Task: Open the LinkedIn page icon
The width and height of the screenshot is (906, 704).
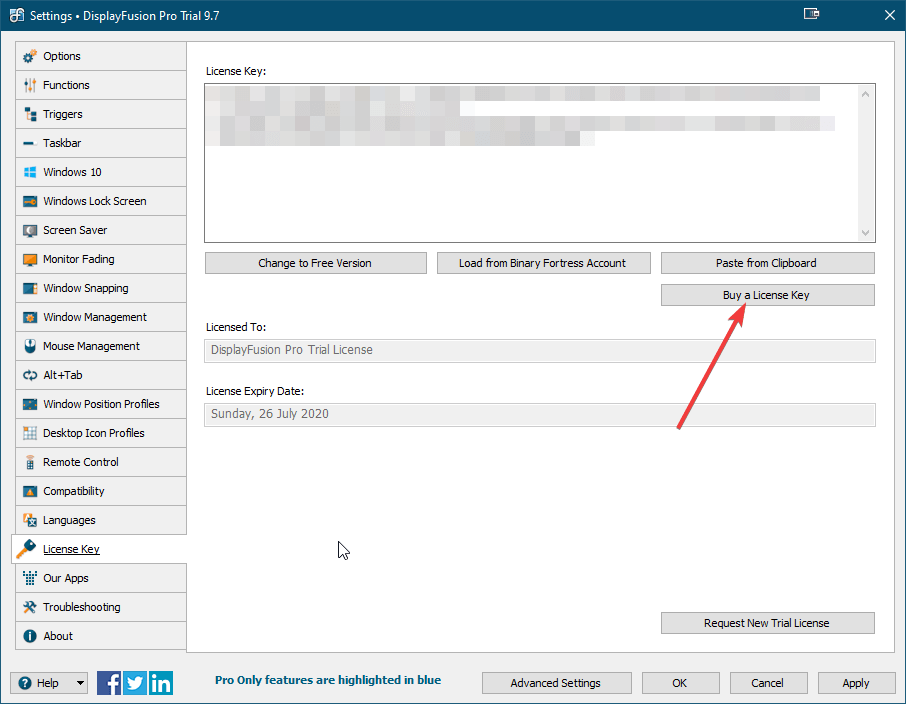Action: point(161,683)
